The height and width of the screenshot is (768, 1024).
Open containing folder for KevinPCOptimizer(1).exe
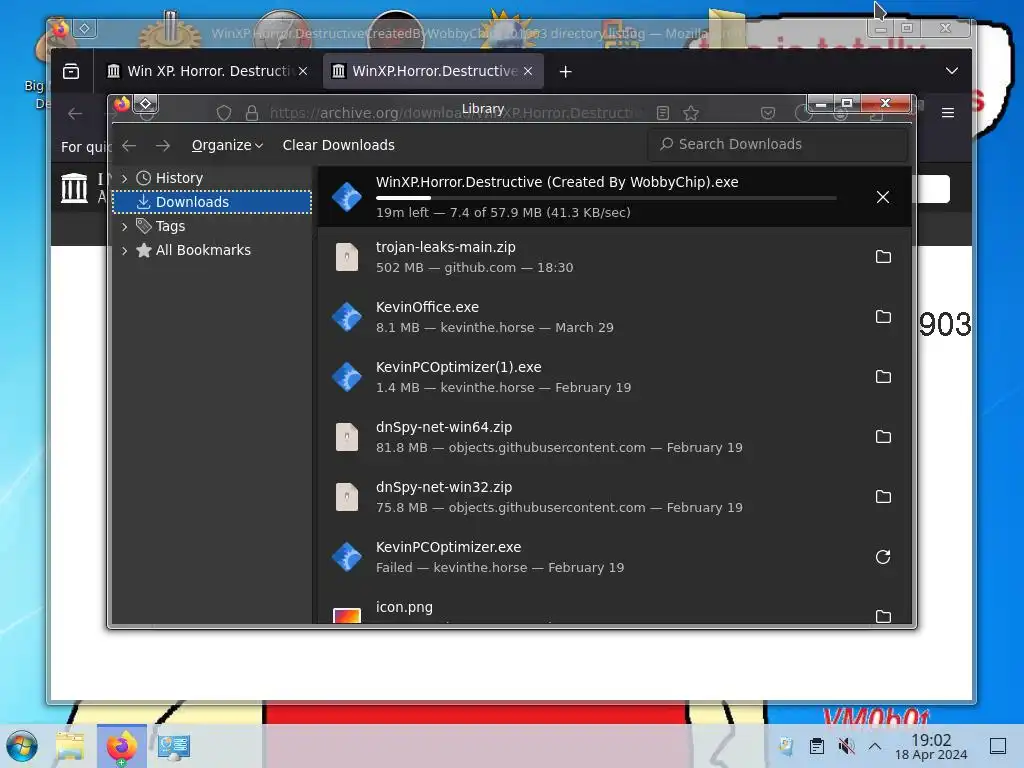pyautogui.click(x=883, y=377)
